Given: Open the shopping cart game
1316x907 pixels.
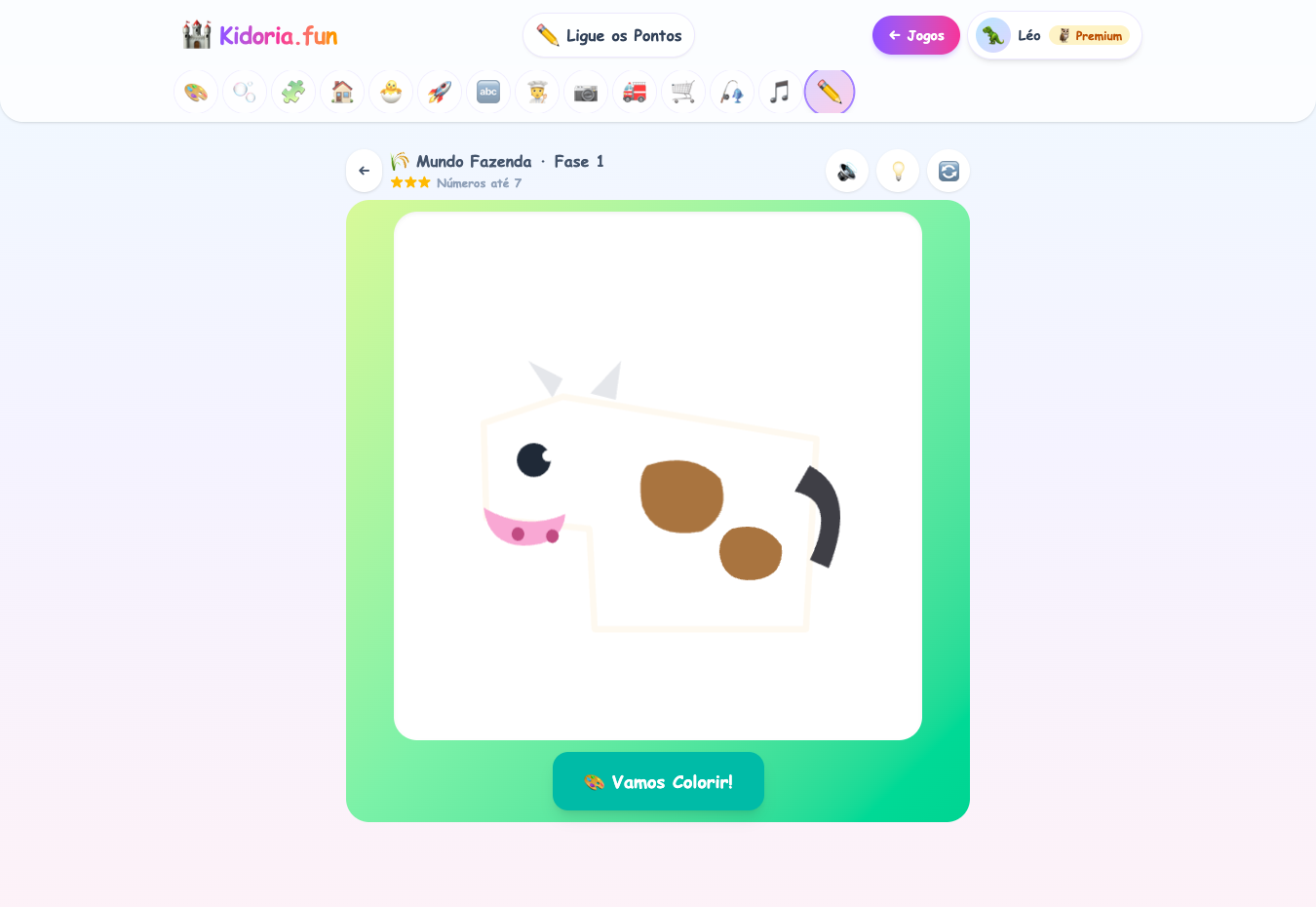Looking at the screenshot, I should [683, 92].
